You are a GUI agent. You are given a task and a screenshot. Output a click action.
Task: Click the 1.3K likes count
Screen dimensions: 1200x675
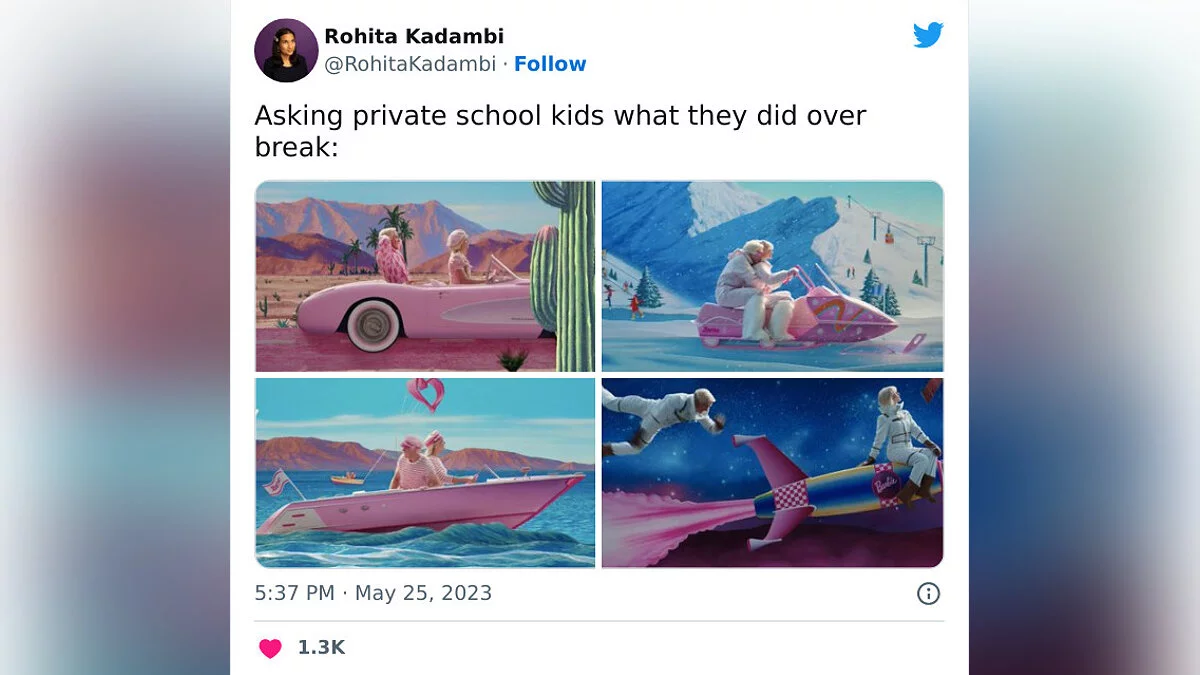321,648
